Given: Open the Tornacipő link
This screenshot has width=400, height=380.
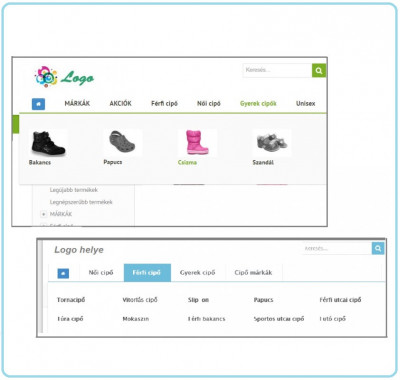Looking at the screenshot, I should [x=71, y=300].
